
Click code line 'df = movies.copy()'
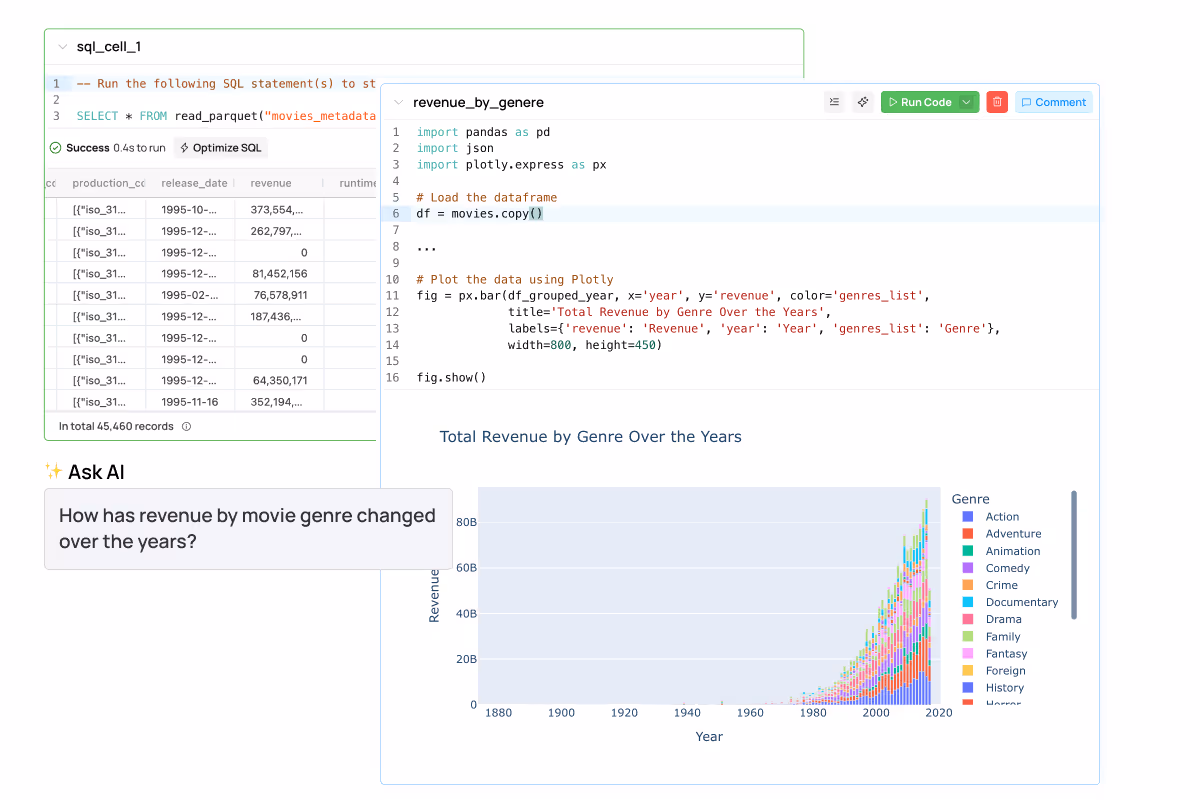480,213
